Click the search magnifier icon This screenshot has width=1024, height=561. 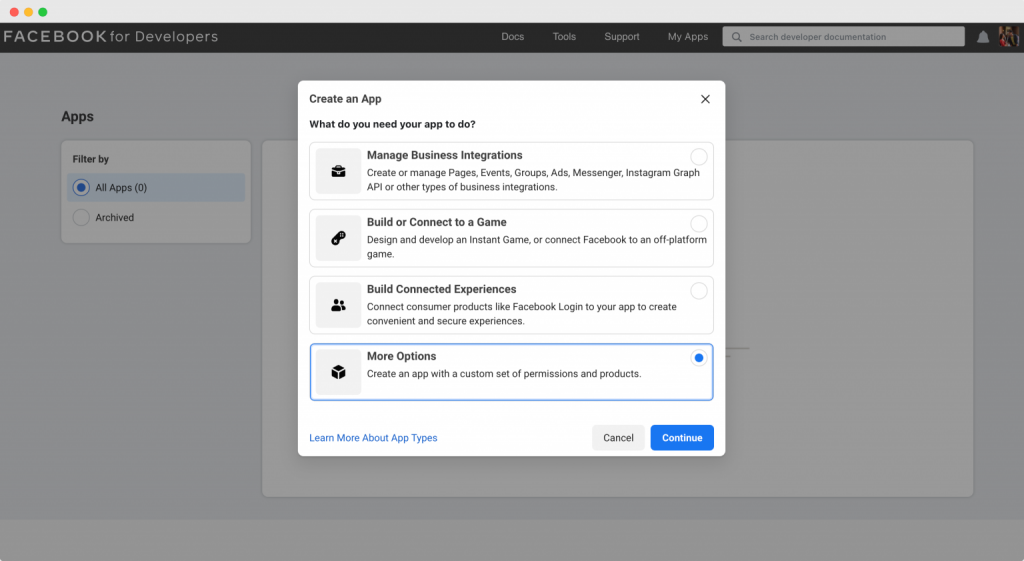click(737, 37)
